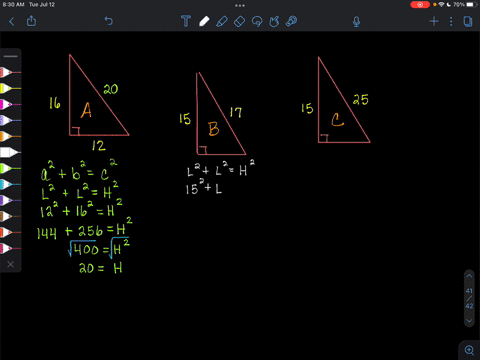Collapse pen palette with top handle
This screenshot has width=480, height=360.
[11, 56]
